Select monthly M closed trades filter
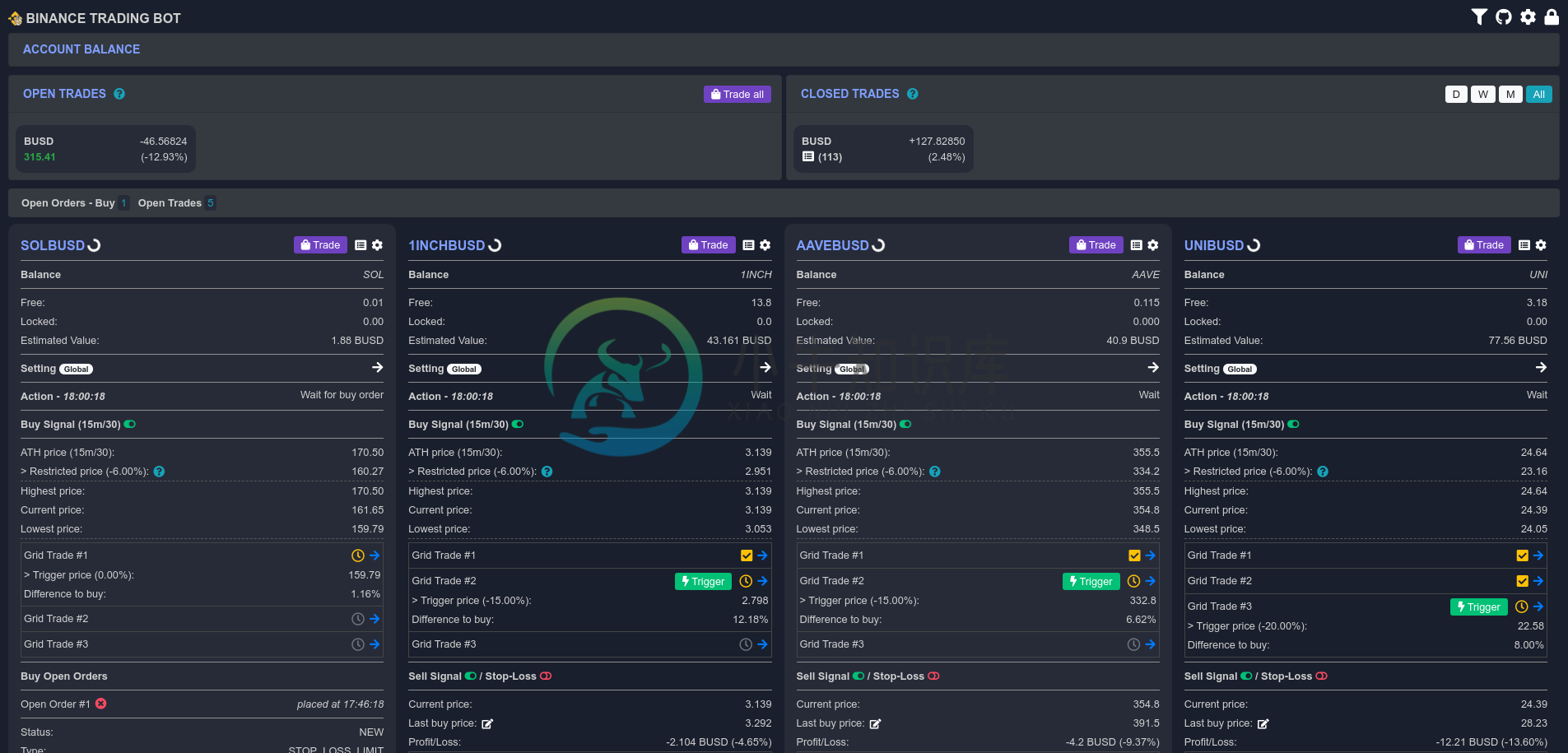This screenshot has width=1568, height=753. (1510, 94)
